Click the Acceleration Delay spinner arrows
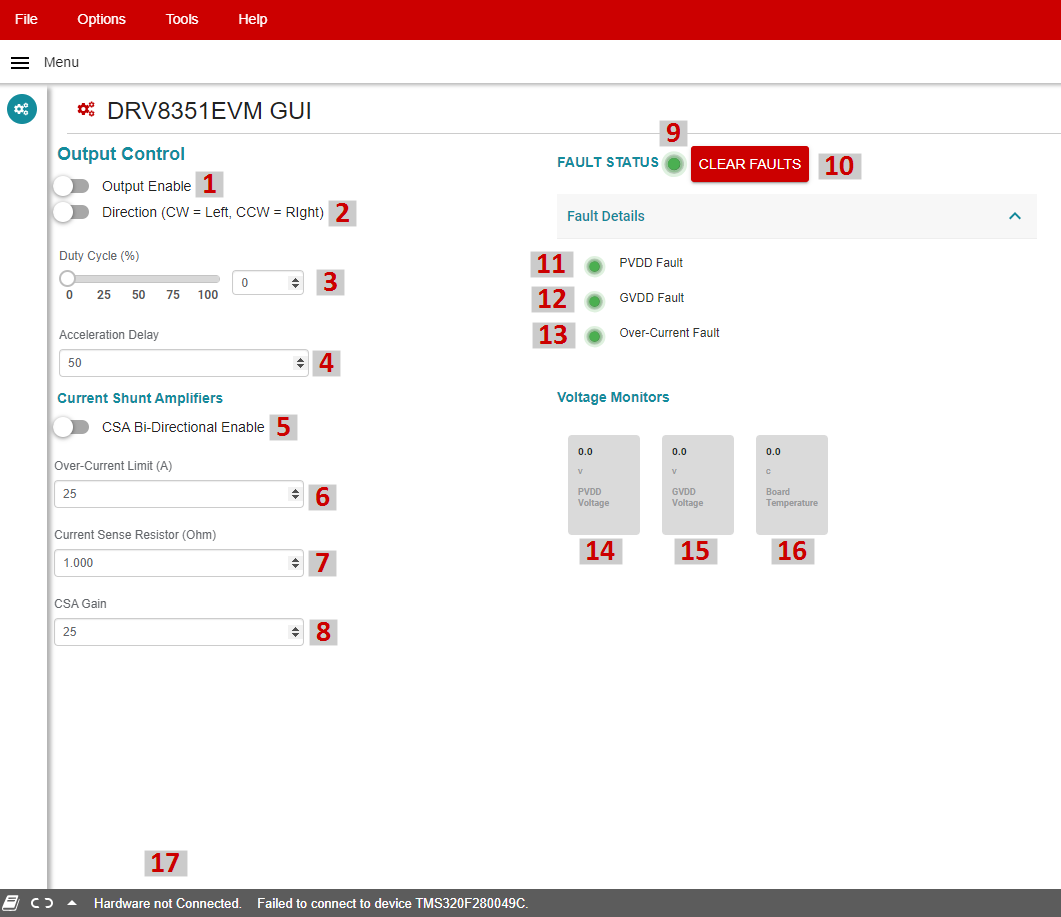 298,363
